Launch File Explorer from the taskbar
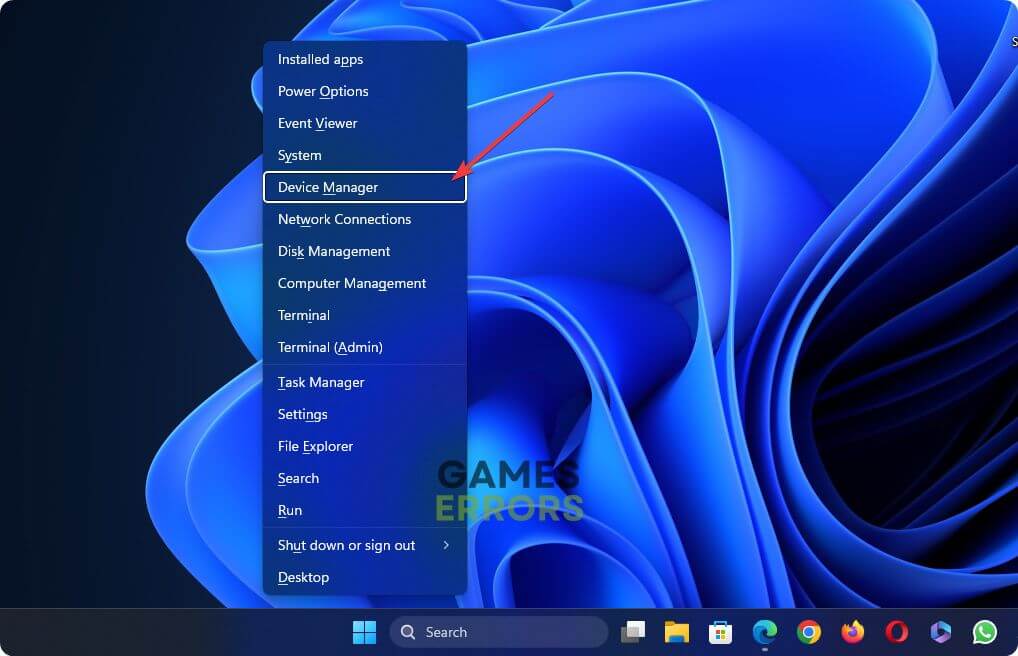Viewport: 1018px width, 656px height. click(x=677, y=632)
